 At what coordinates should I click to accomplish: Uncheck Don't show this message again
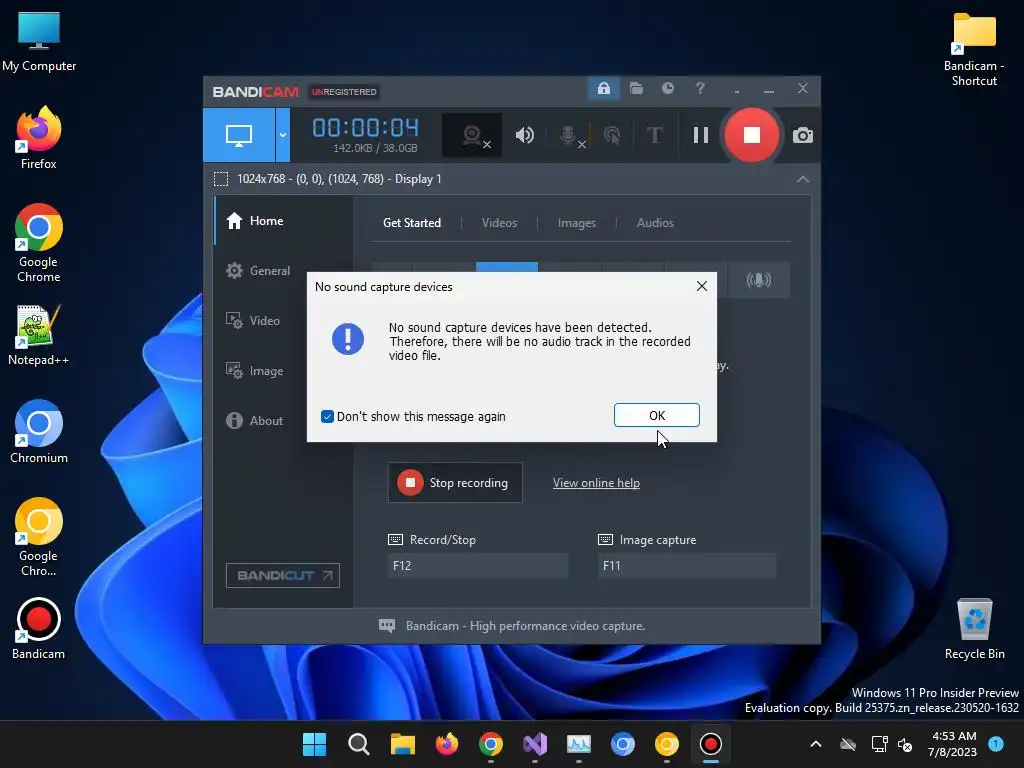pos(327,417)
